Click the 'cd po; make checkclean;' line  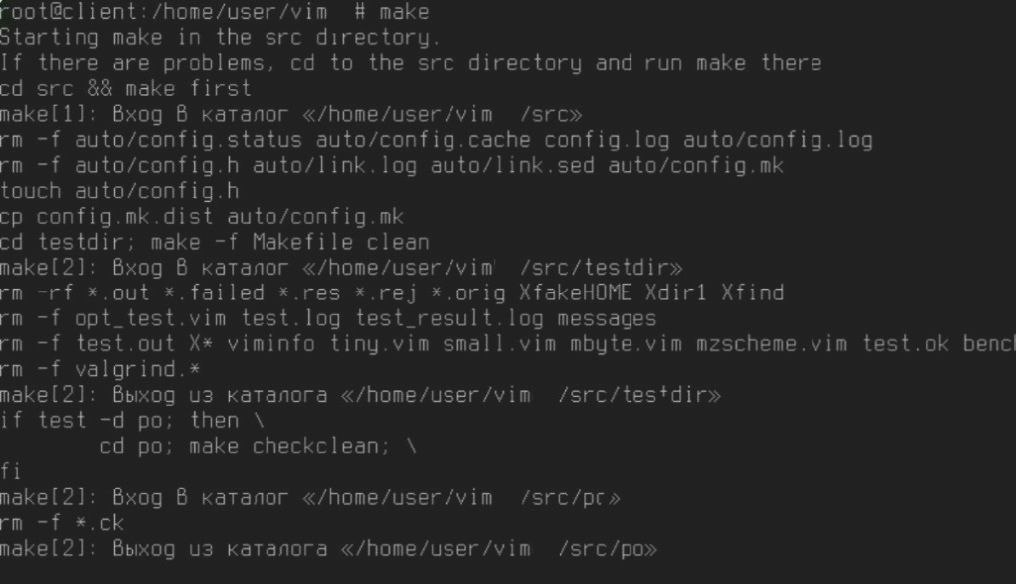click(258, 446)
